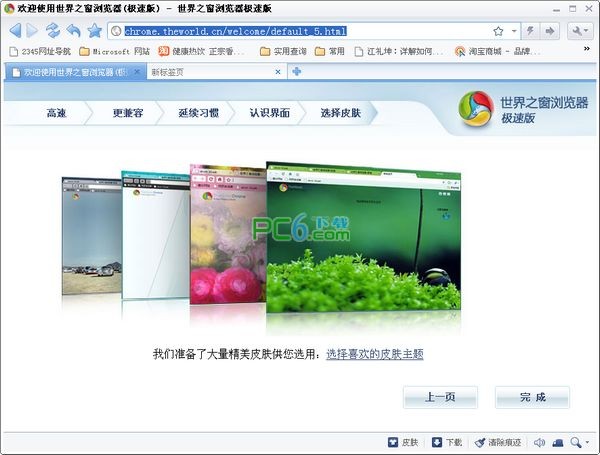Select the URL in the address bar

(x=235, y=31)
